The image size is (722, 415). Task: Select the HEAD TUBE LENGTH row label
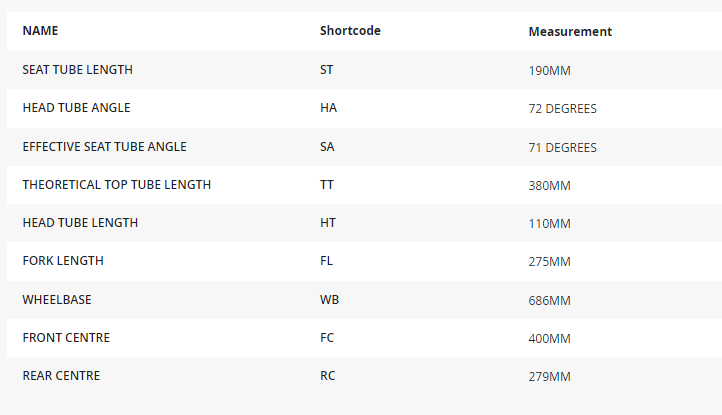(x=80, y=223)
